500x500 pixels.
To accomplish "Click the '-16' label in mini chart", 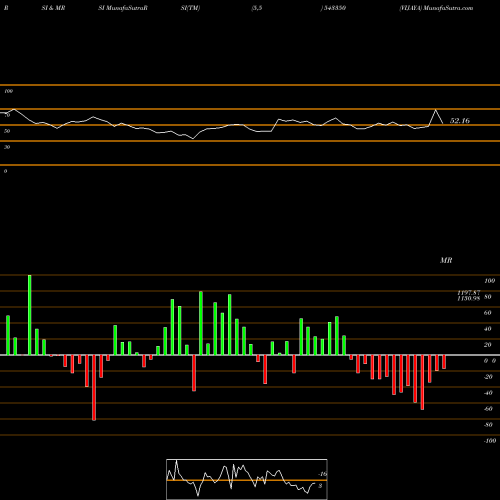I will (x=323, y=474).
